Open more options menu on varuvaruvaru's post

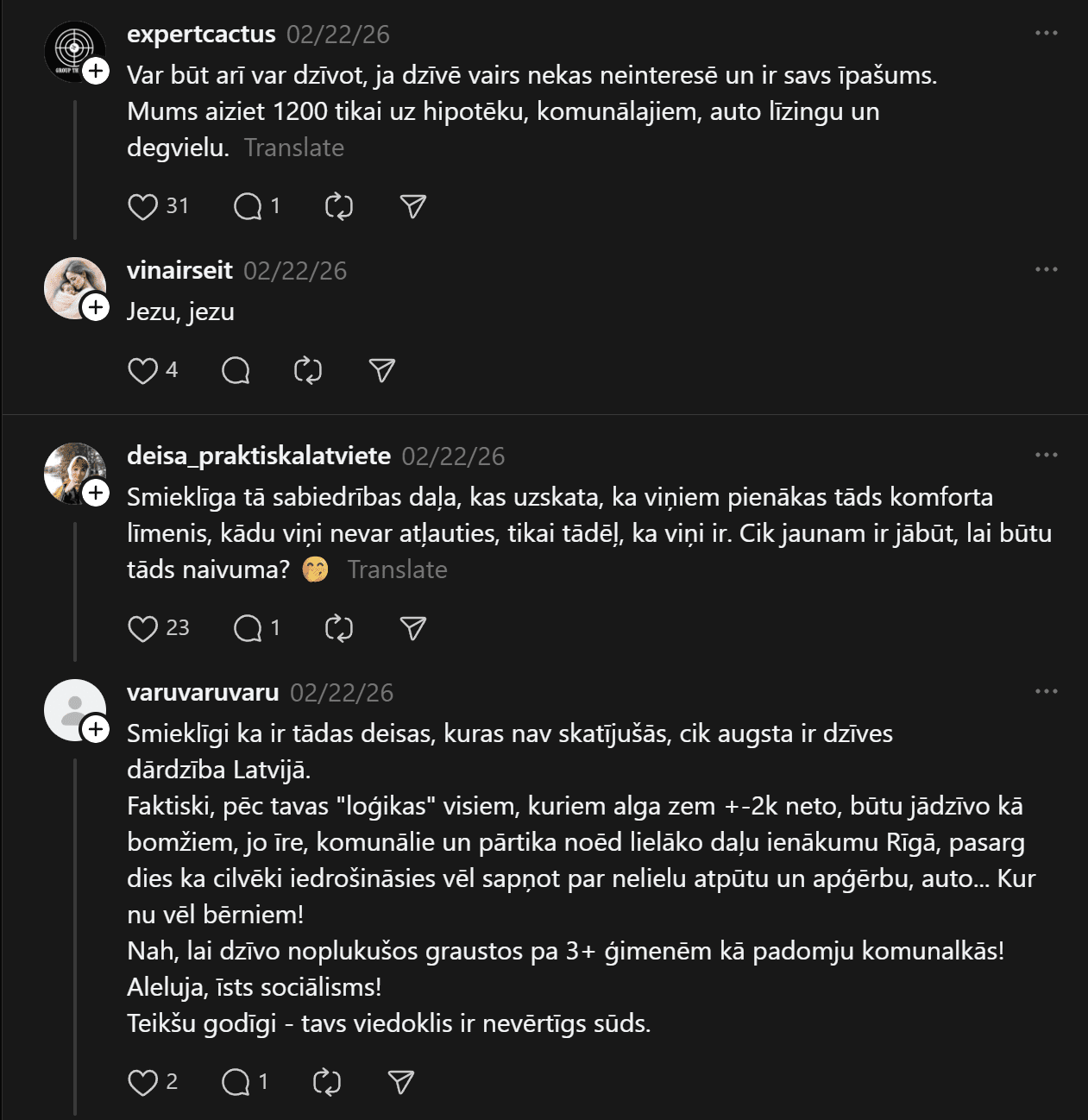coord(1046,691)
